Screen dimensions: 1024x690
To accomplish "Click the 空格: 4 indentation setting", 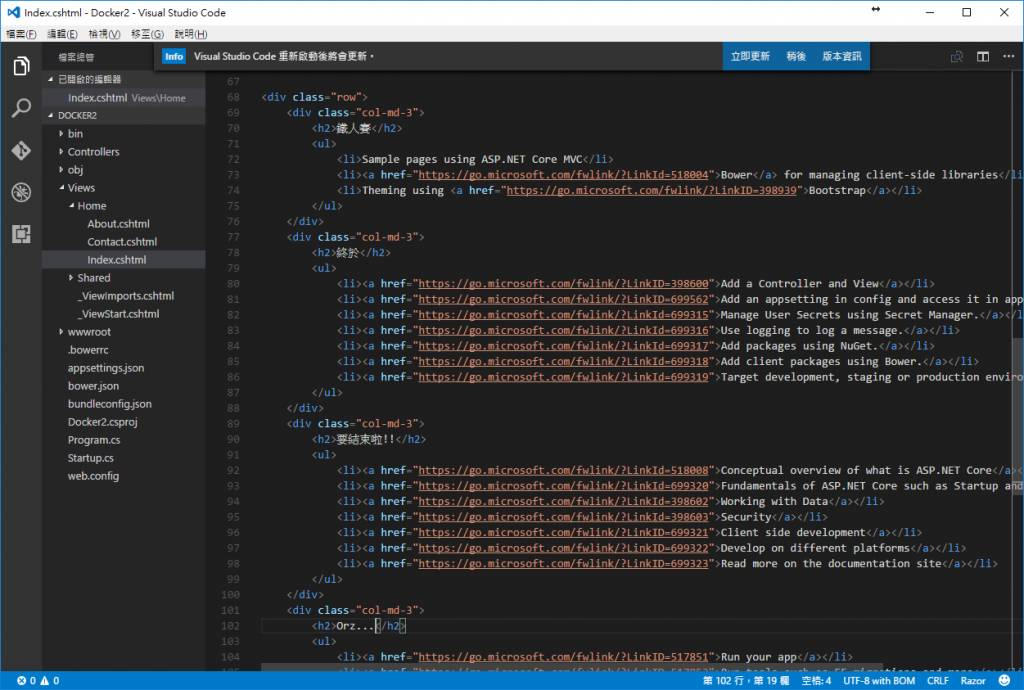I will 816,680.
